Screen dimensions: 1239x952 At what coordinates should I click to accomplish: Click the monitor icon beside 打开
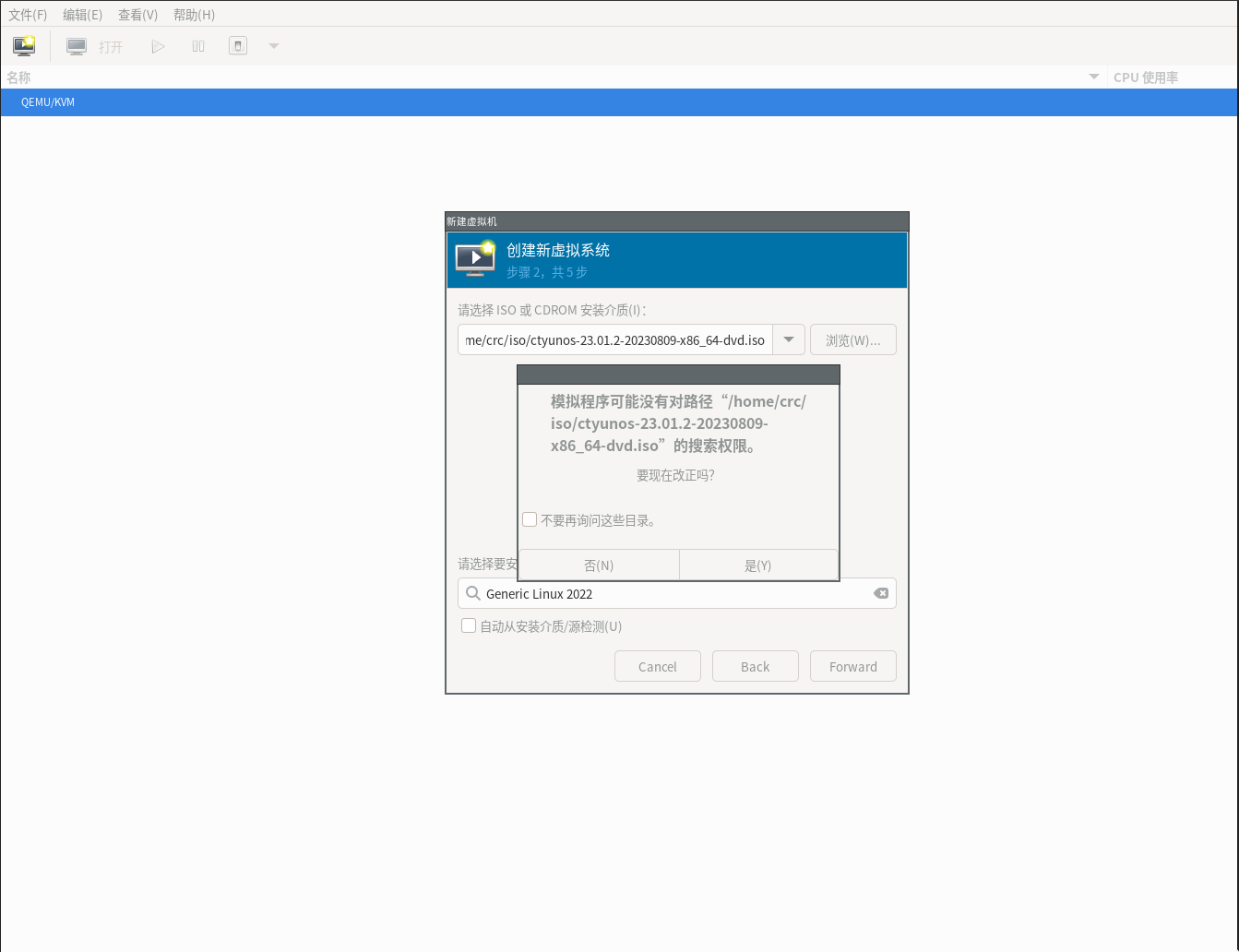(x=77, y=46)
